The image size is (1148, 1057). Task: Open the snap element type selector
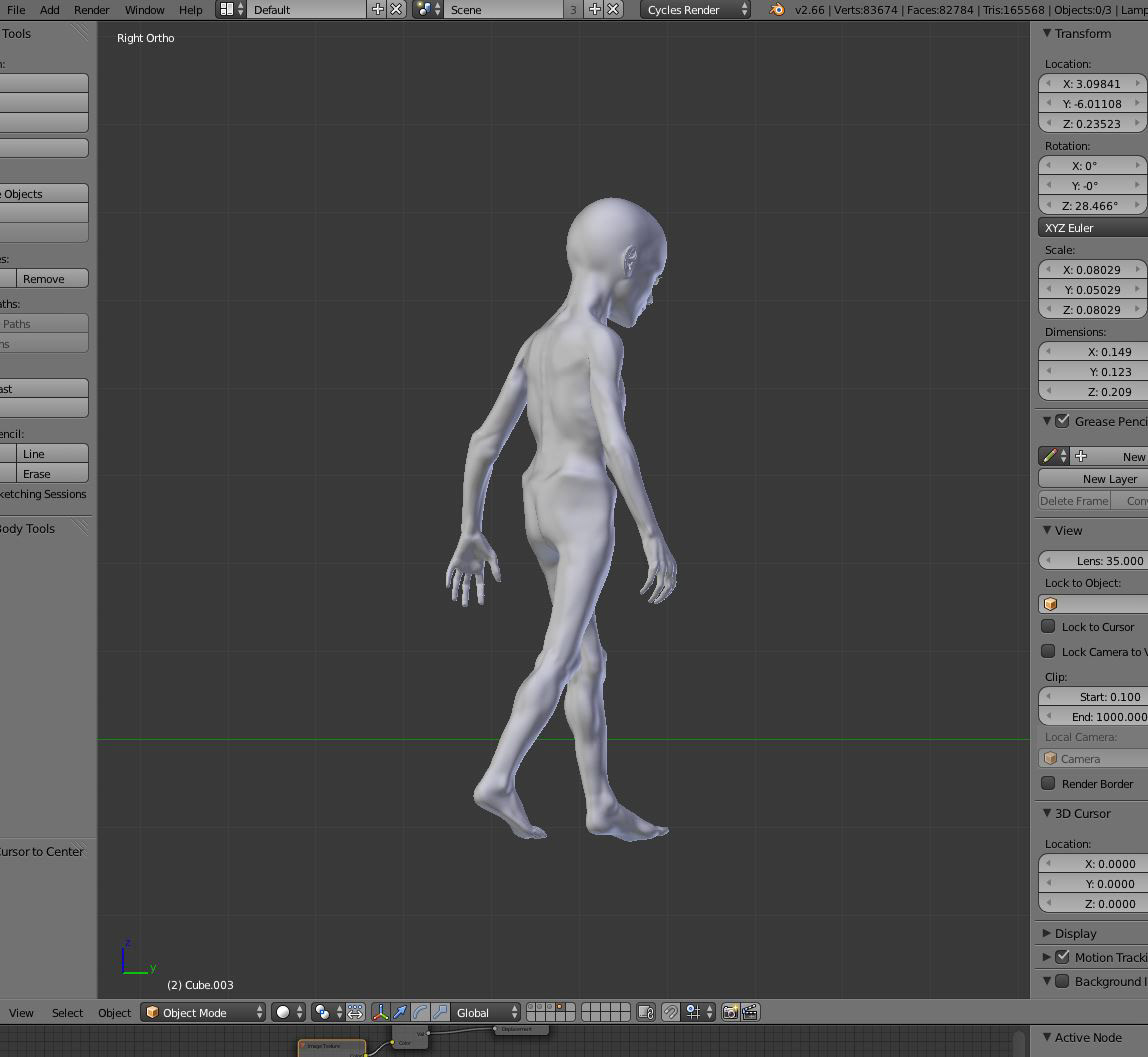(698, 1012)
